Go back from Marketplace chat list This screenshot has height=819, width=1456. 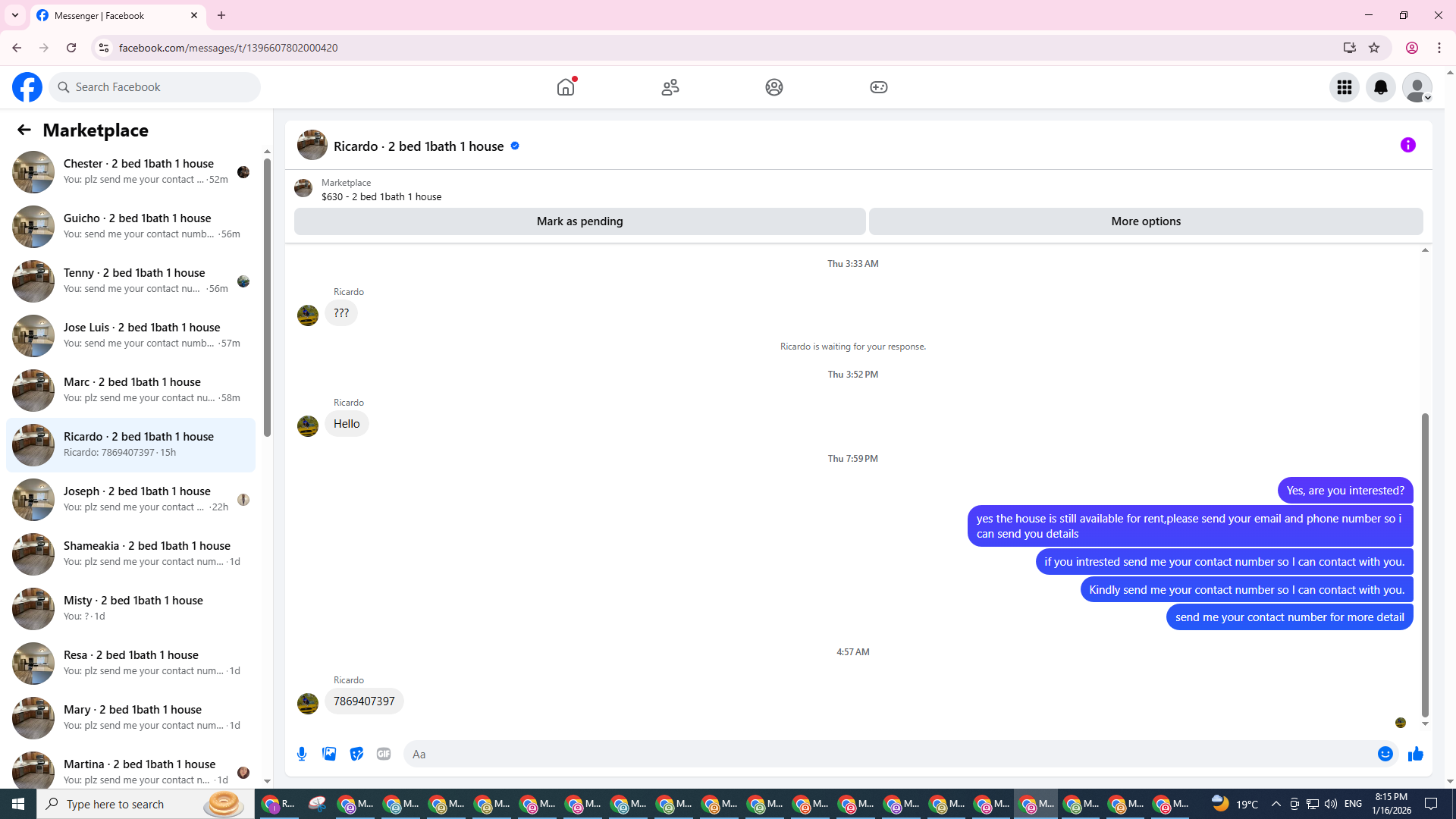(x=24, y=130)
